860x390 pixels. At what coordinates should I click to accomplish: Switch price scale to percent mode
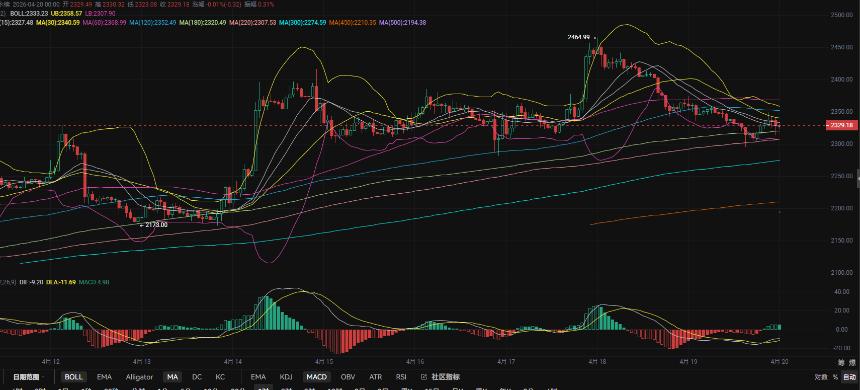[x=835, y=377]
